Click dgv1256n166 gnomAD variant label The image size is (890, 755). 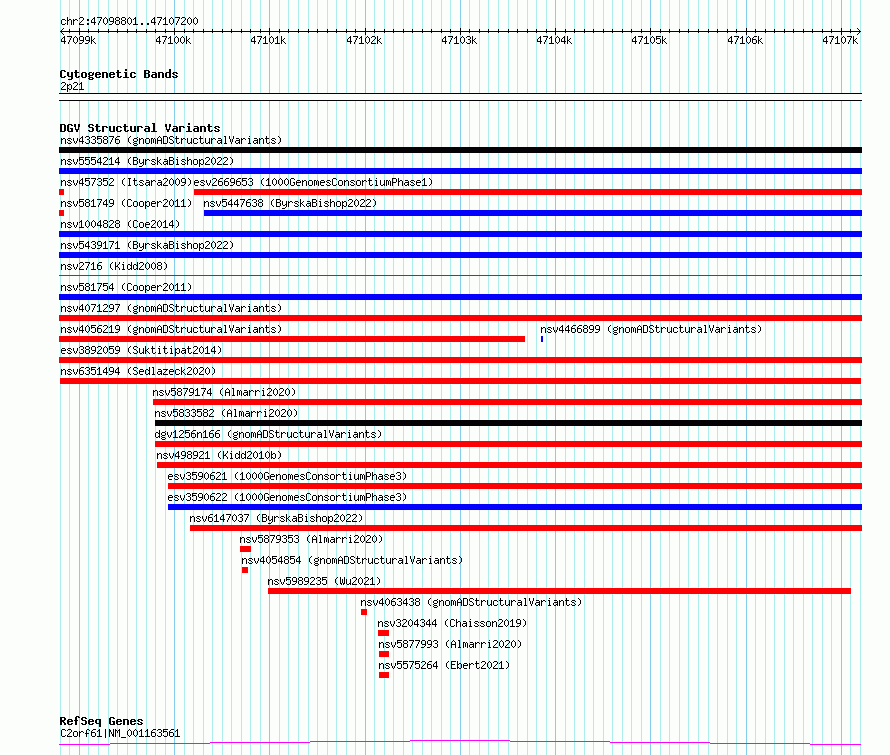(x=268, y=434)
